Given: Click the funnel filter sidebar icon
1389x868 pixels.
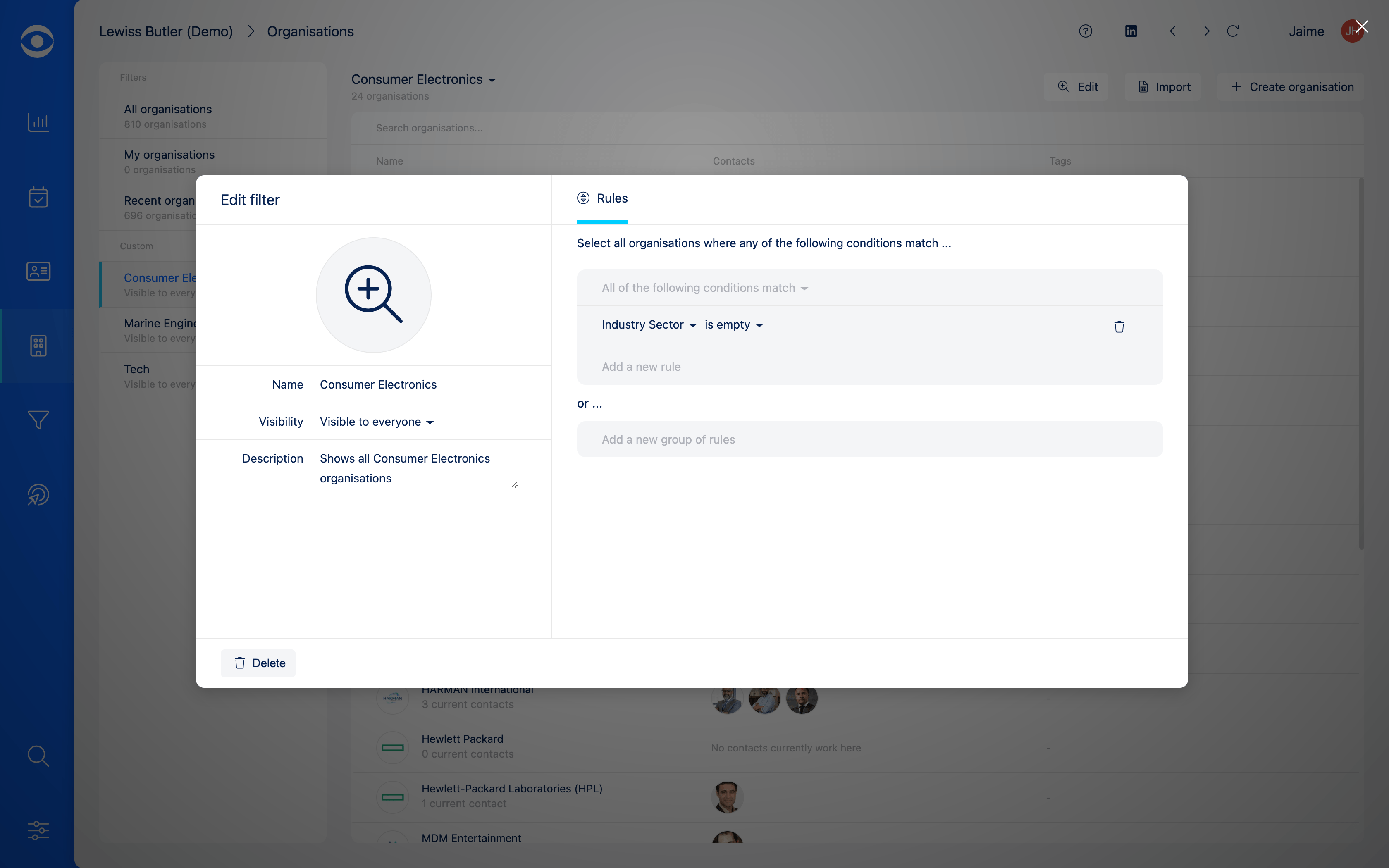Looking at the screenshot, I should pos(38,420).
